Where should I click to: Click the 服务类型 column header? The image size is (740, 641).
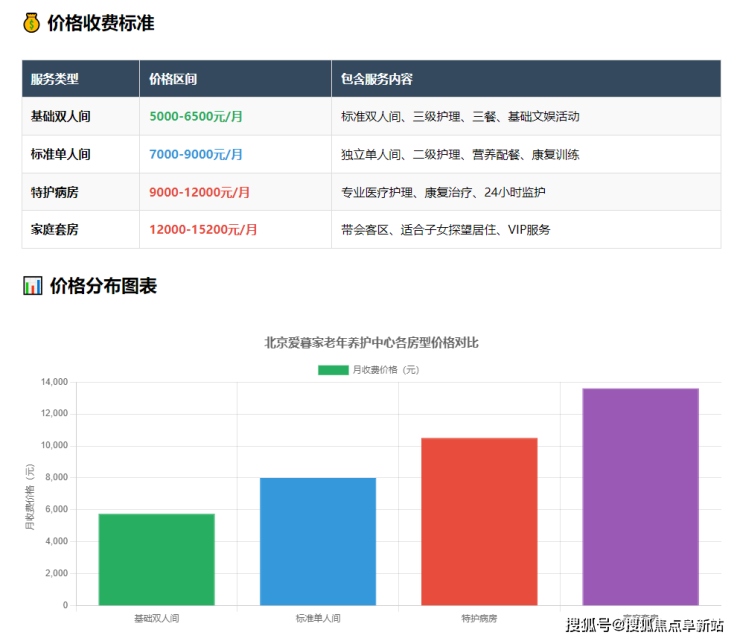tap(55, 79)
